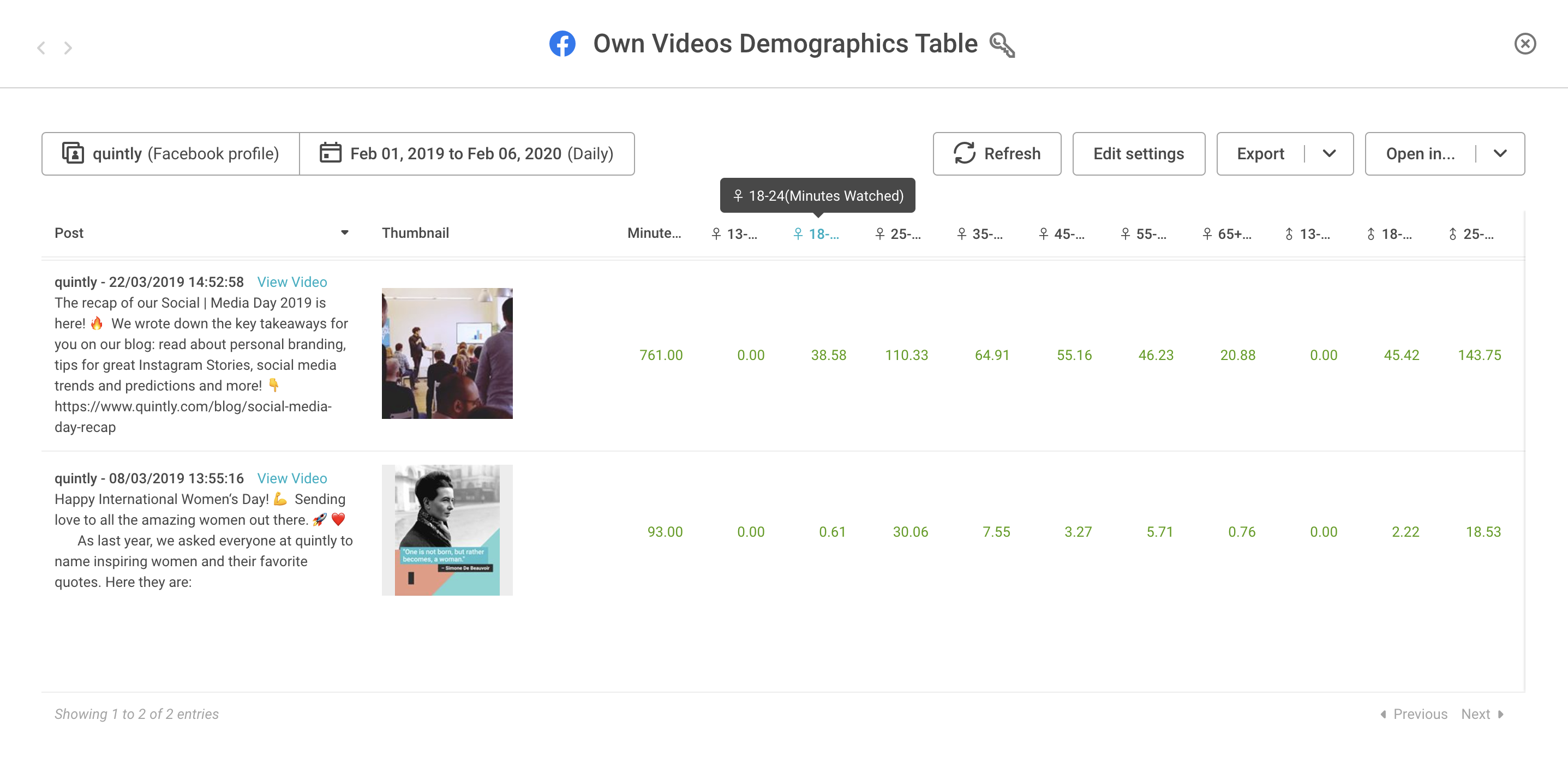Click the next metric arrow icon

click(x=68, y=47)
